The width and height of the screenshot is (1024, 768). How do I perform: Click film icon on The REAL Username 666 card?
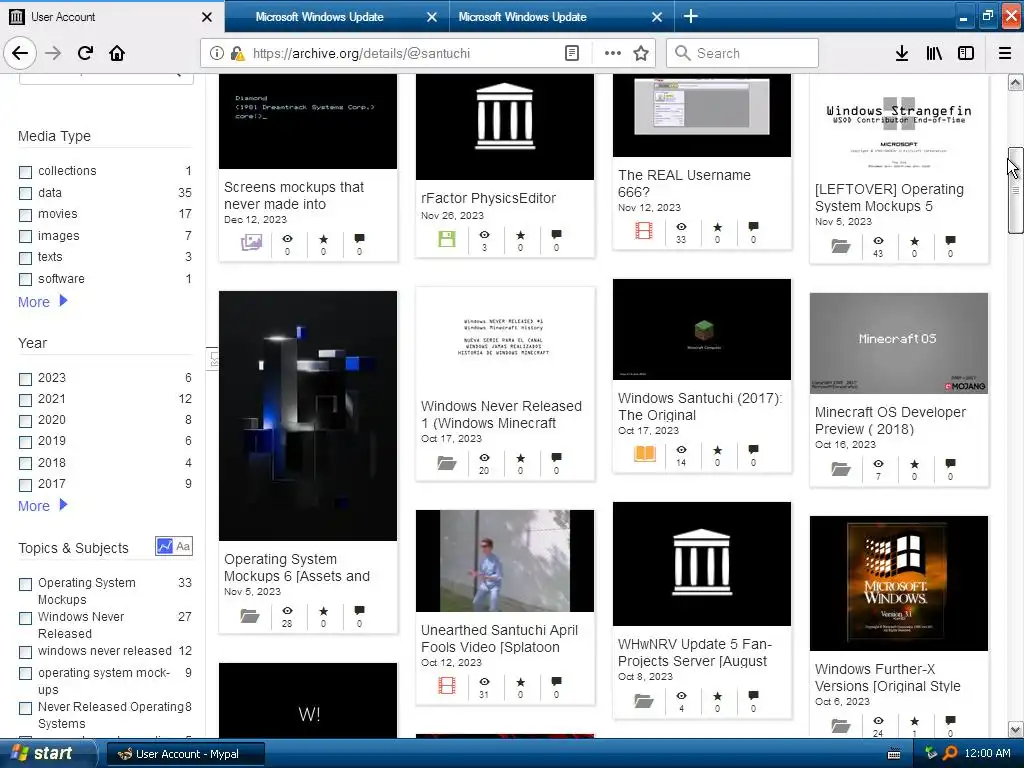[x=644, y=231]
